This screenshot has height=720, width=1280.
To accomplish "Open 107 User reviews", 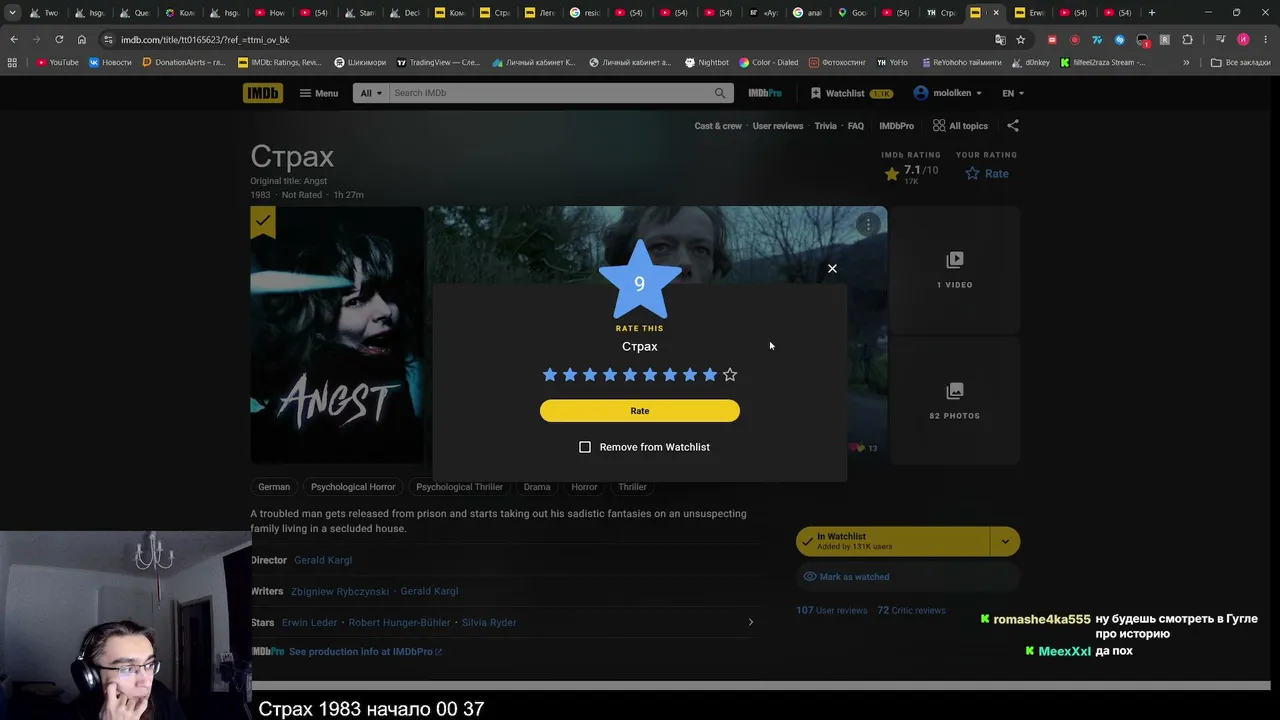I will tap(832, 610).
